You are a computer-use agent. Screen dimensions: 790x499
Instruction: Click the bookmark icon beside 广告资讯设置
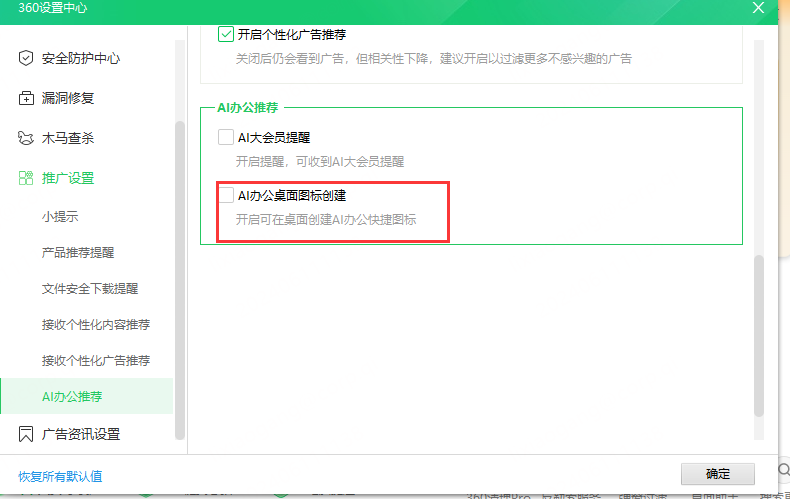(x=26, y=434)
